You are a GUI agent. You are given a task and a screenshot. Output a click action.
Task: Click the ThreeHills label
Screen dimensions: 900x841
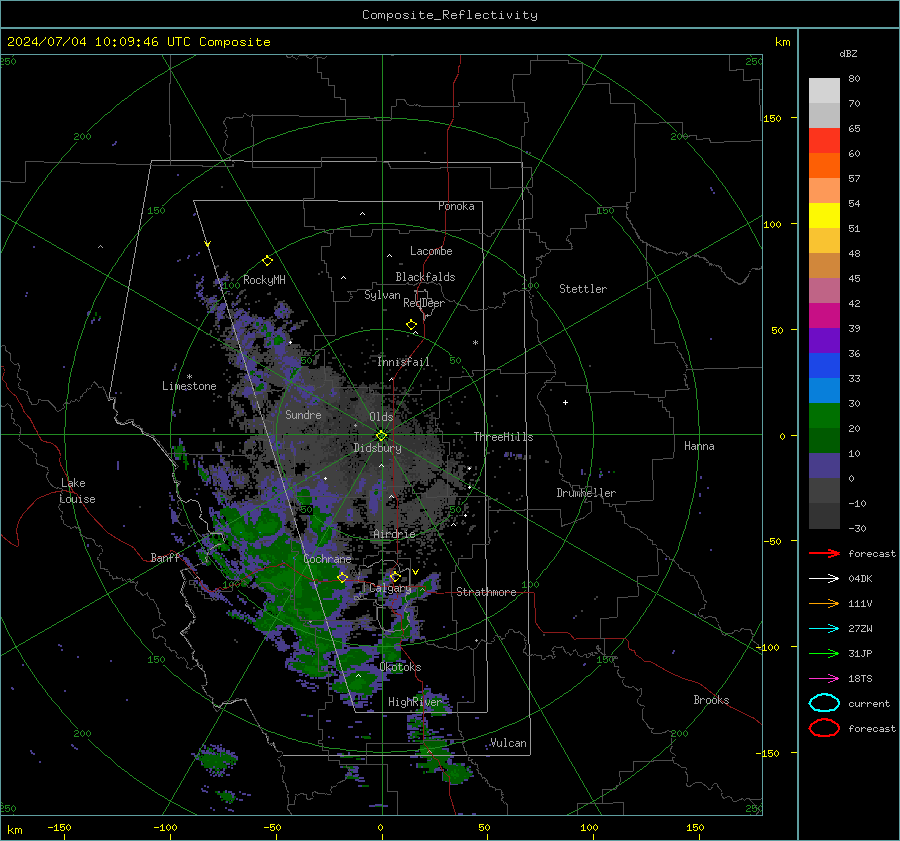503,437
